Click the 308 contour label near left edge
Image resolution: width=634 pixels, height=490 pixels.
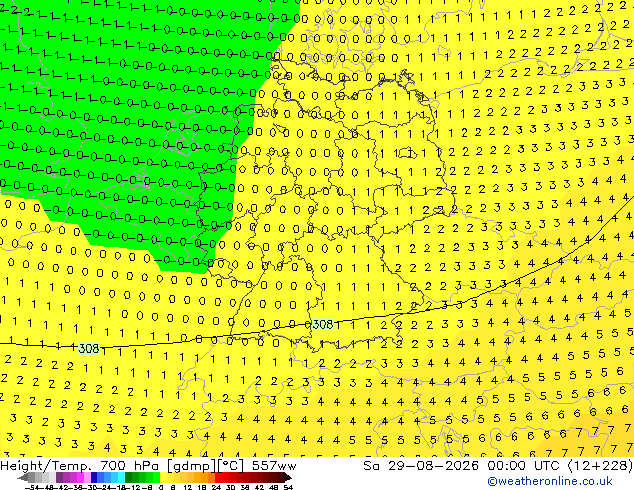pos(89,348)
